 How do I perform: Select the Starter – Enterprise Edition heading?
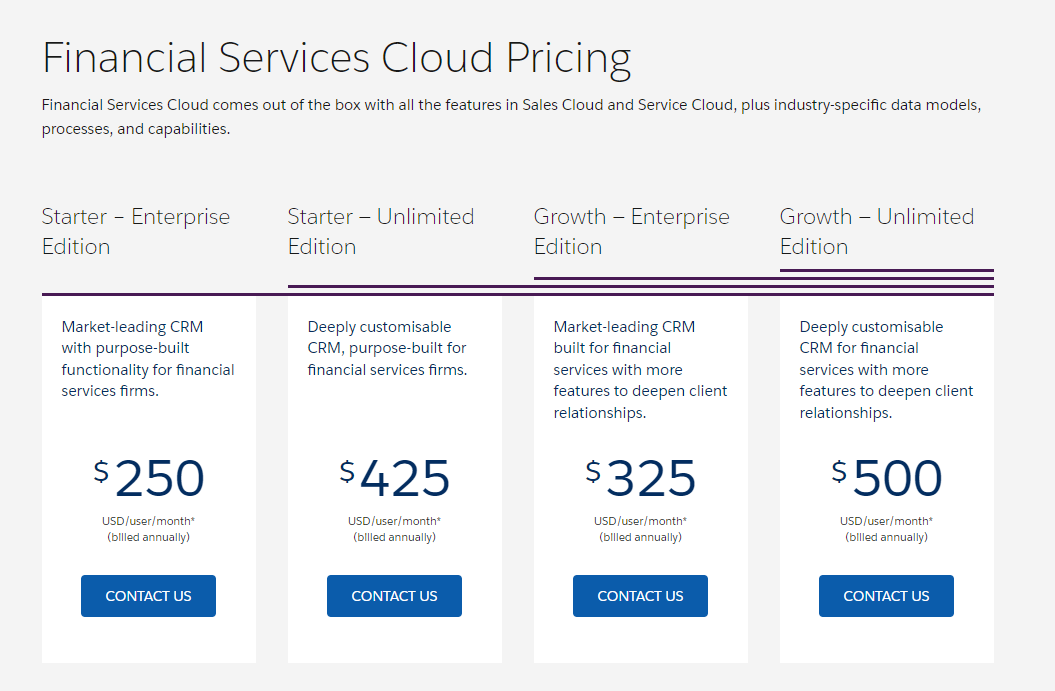(x=136, y=231)
